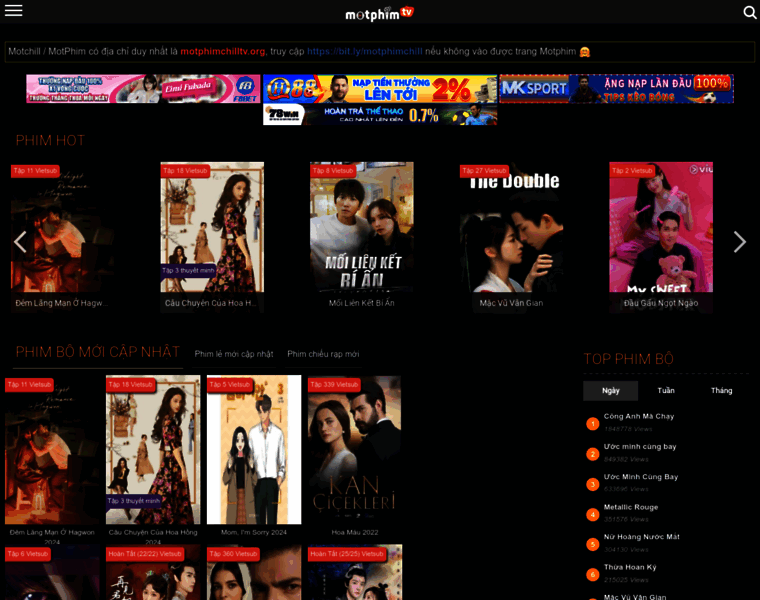760x600 pixels.
Task: Open rank 2 Ước mình cùng bay
Action: 640,446
